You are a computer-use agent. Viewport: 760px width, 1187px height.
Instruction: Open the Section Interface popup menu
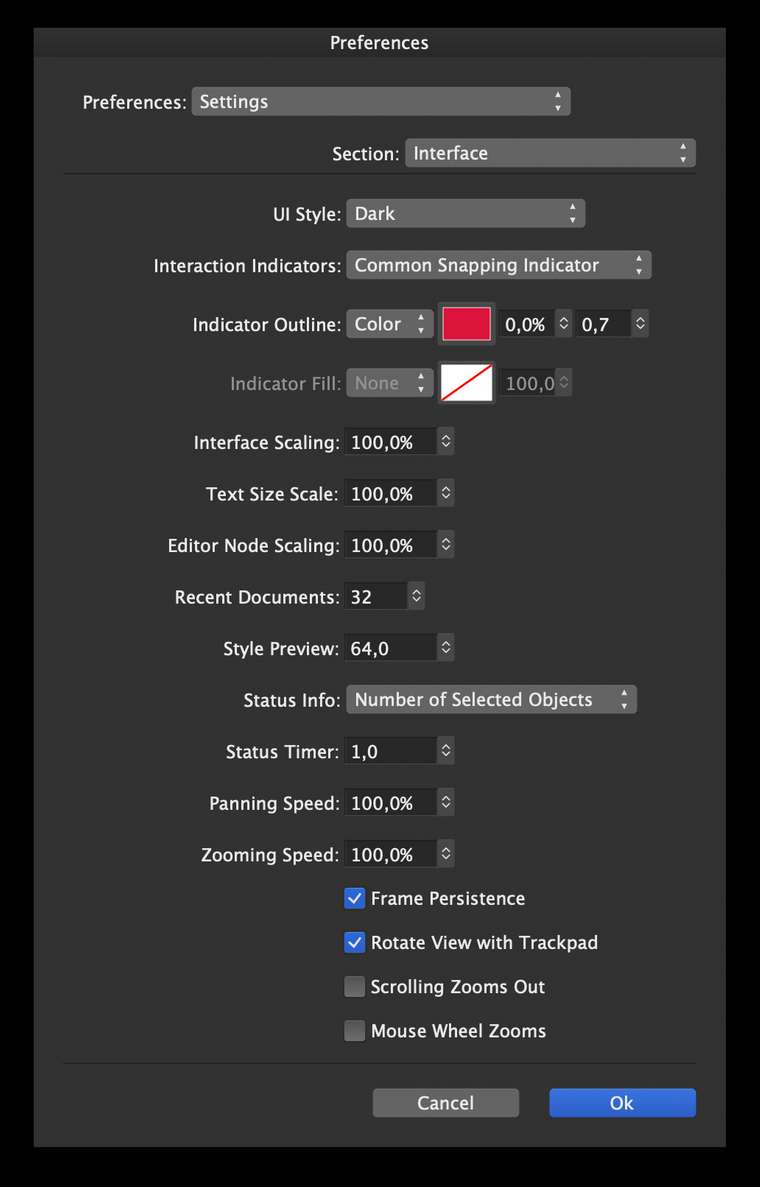click(x=550, y=153)
